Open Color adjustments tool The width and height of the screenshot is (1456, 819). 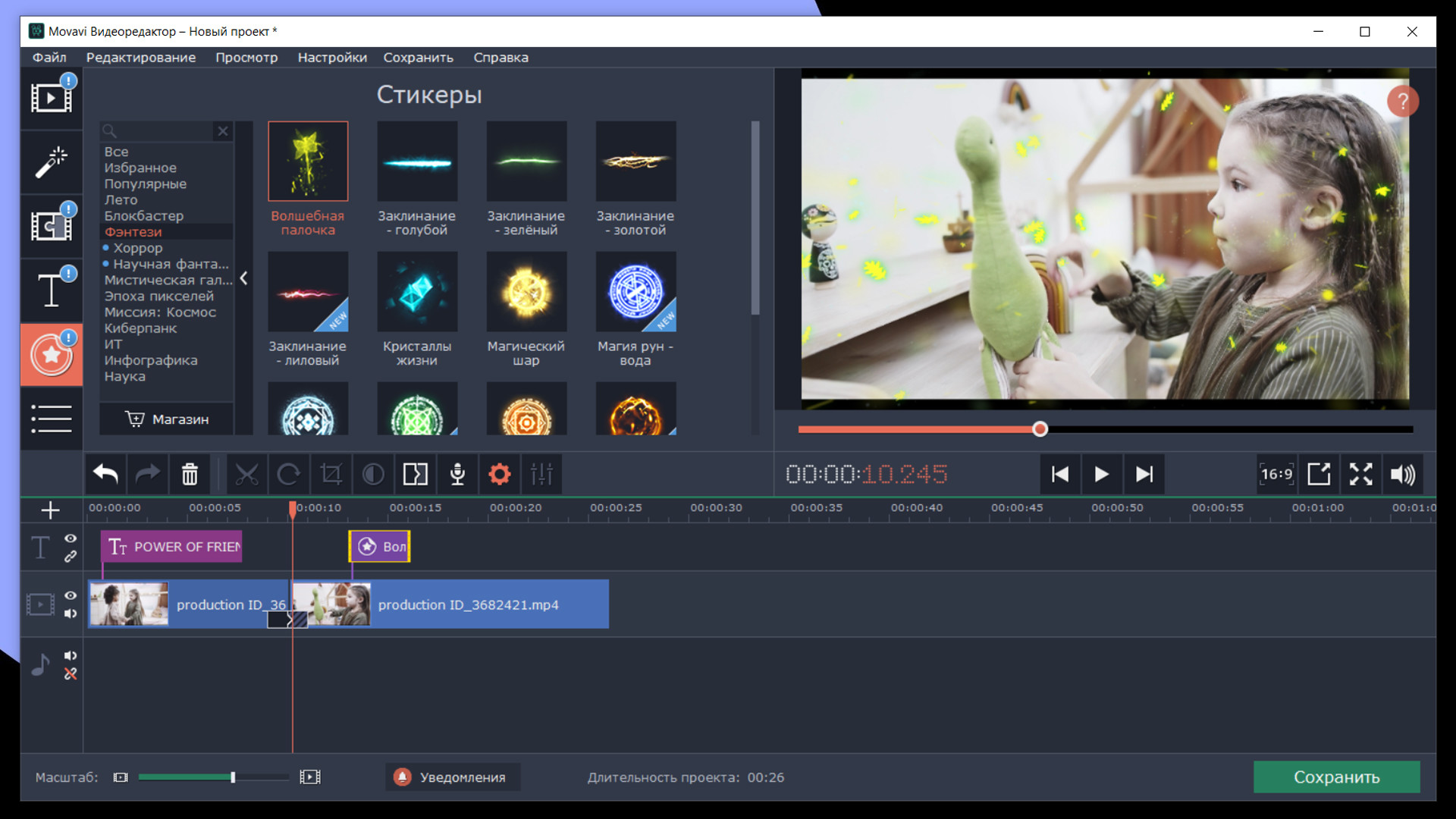373,475
